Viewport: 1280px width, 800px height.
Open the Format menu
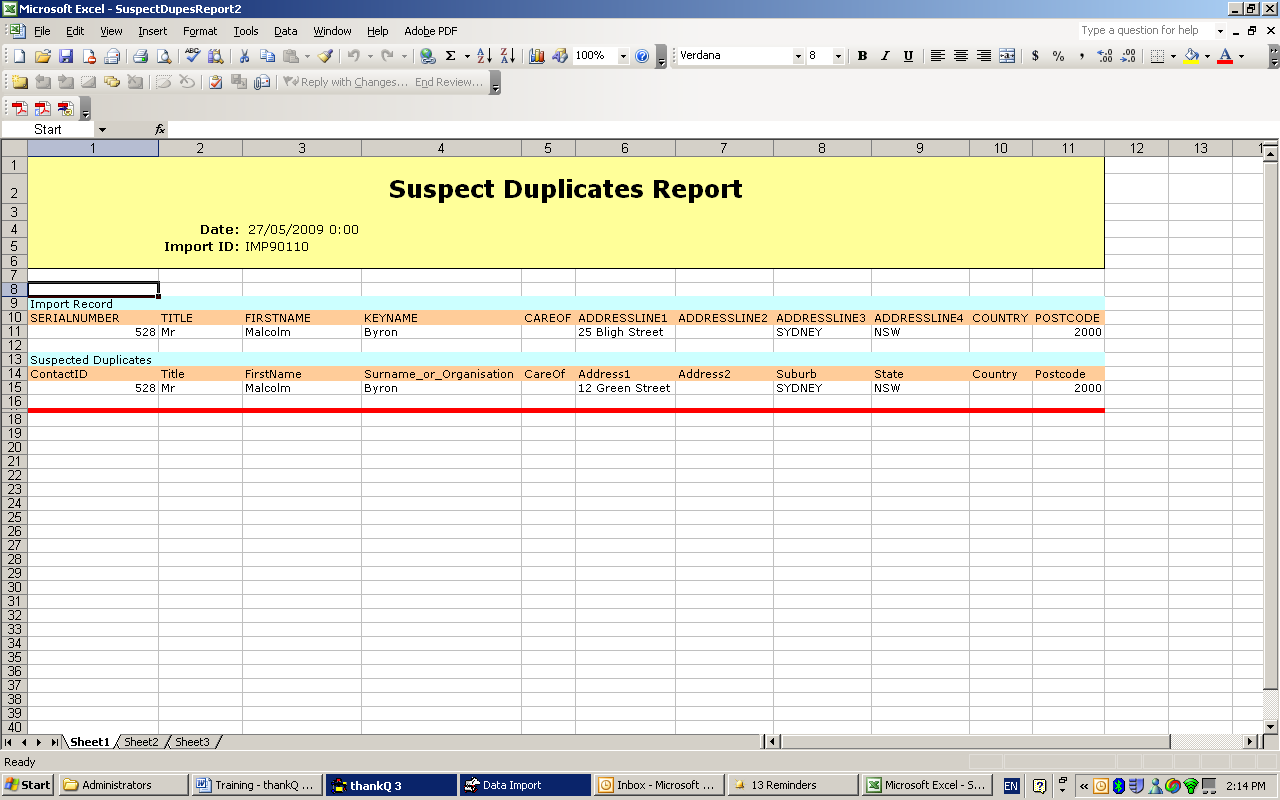[200, 31]
